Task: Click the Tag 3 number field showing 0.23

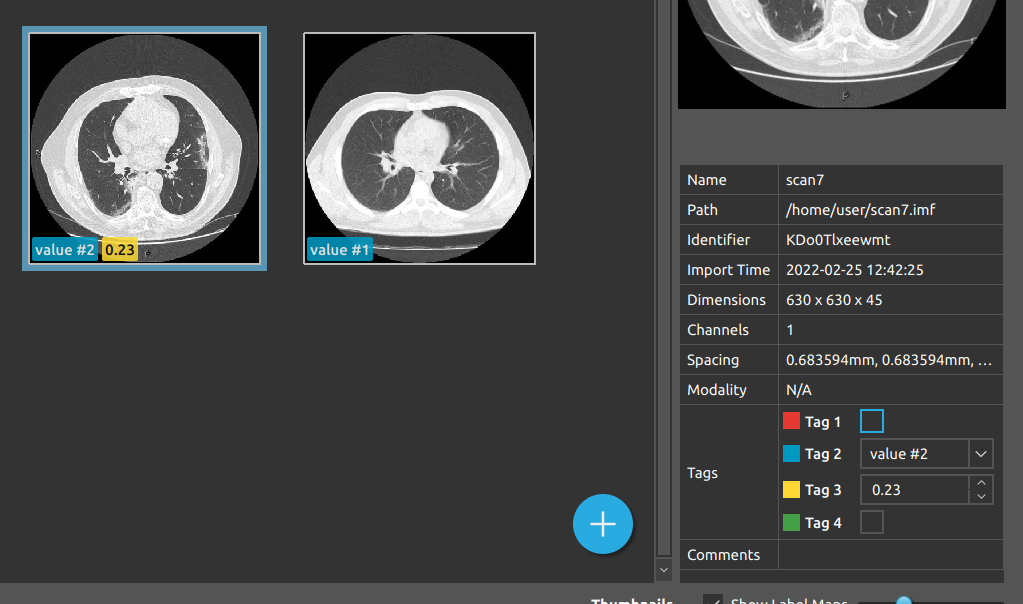Action: (915, 490)
